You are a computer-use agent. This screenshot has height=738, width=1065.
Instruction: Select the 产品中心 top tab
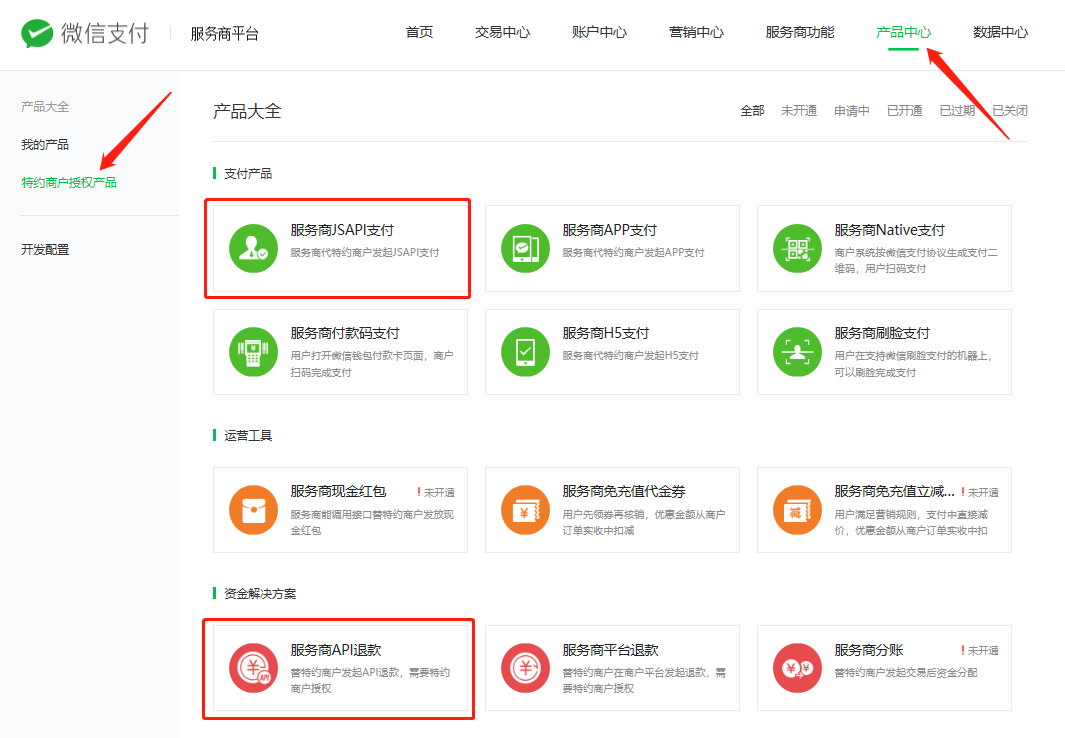903,32
